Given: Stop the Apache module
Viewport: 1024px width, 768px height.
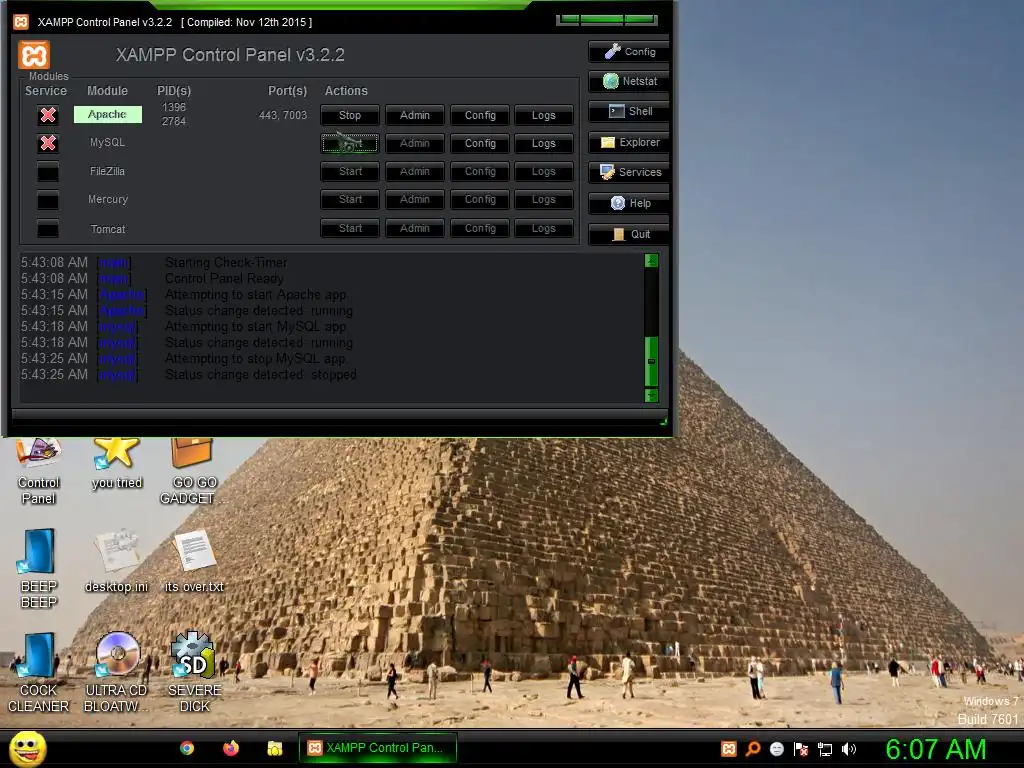Looking at the screenshot, I should [x=350, y=115].
